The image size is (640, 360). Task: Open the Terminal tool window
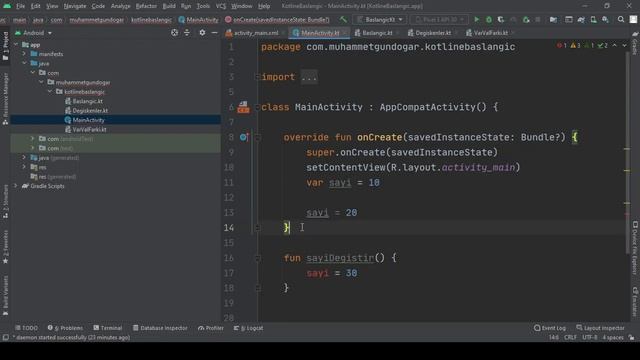click(x=108, y=328)
